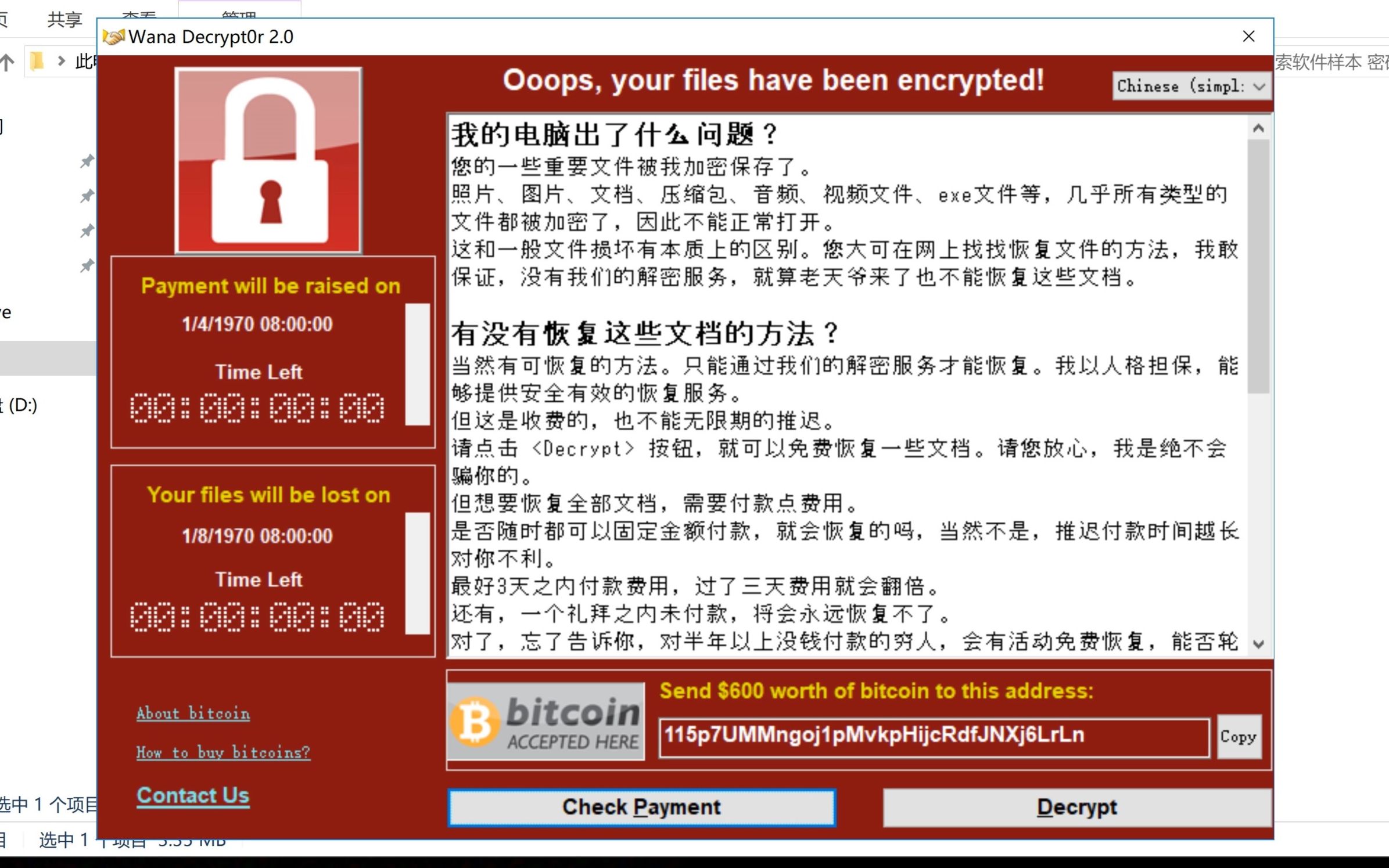The height and width of the screenshot is (868, 1389).
Task: Select the 'Chinese (simpl...)' dropdown option
Action: point(1186,88)
